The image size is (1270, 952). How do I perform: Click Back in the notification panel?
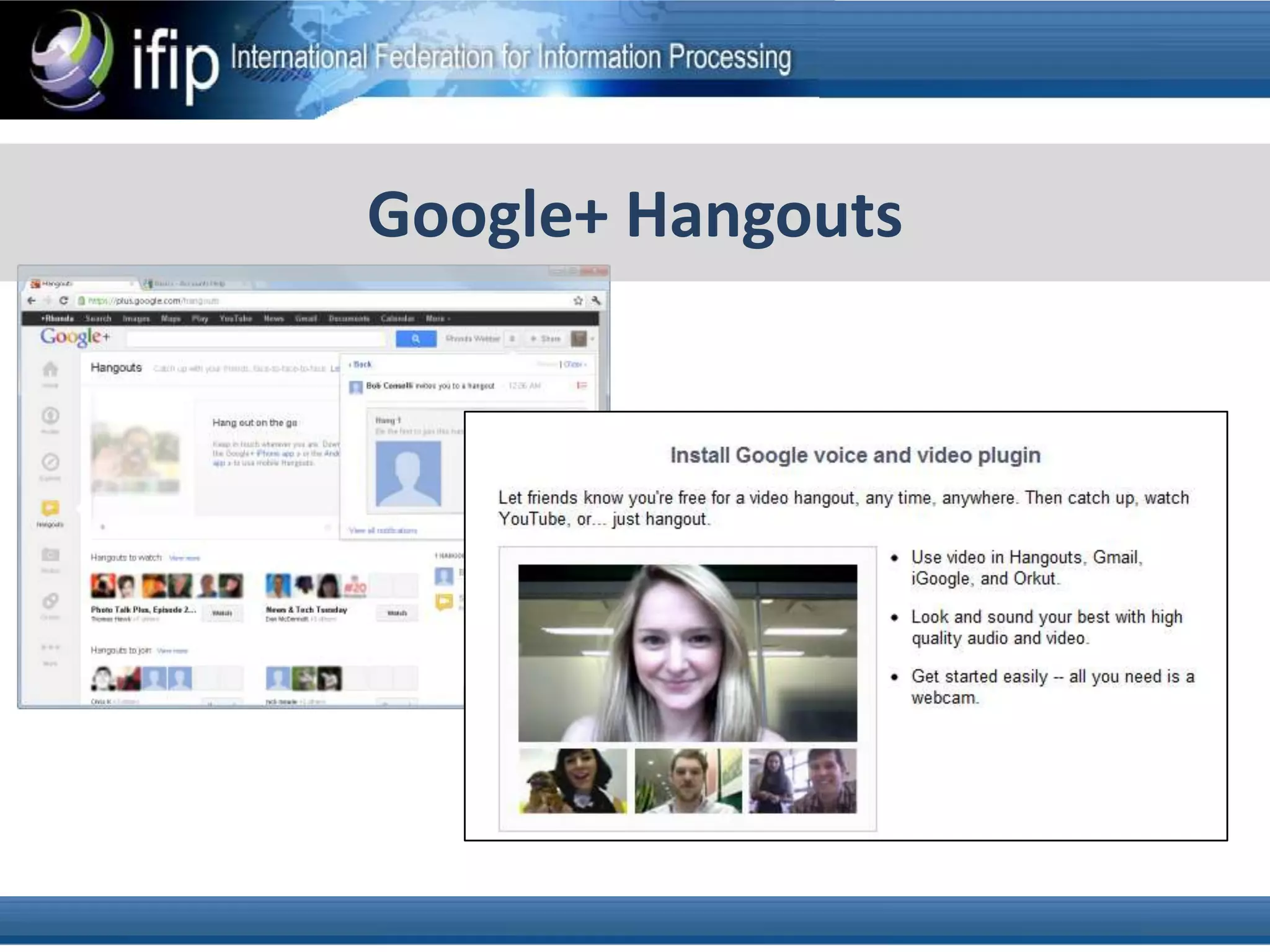(360, 364)
